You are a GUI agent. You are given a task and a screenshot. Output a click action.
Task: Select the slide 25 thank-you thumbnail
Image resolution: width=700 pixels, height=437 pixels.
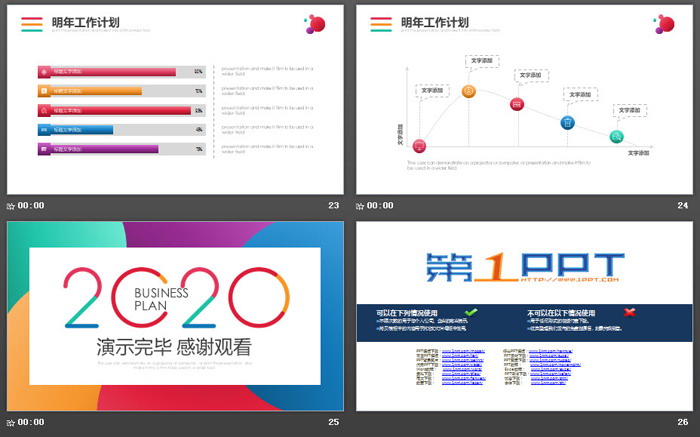click(175, 316)
